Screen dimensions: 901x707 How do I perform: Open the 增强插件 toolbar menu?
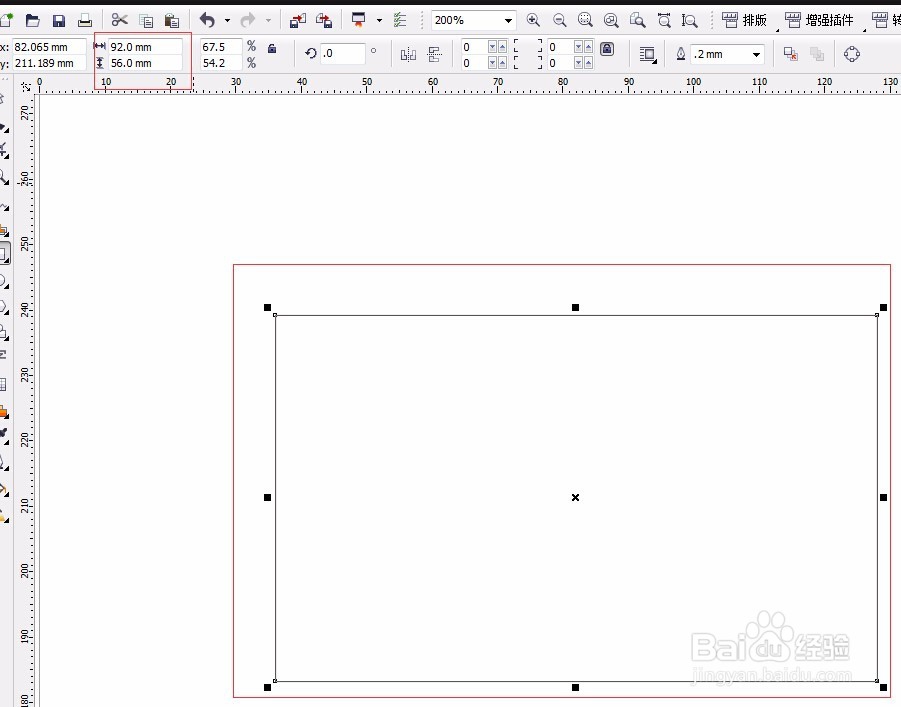[x=820, y=21]
